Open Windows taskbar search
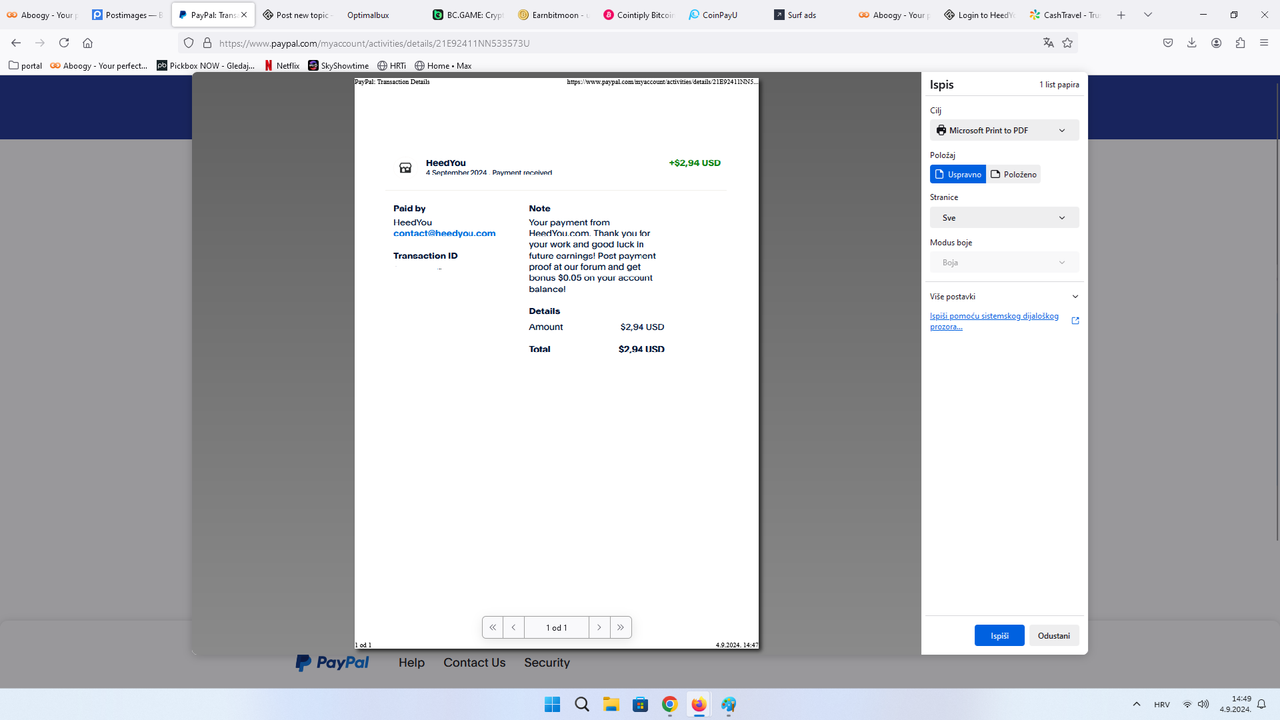 (582, 704)
